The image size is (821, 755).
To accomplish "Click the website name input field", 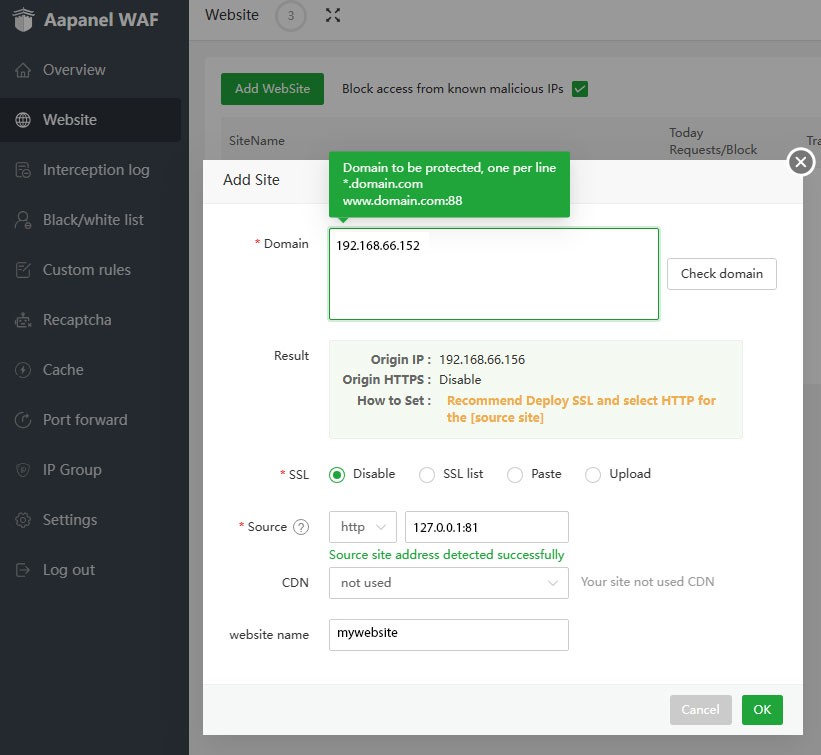I will 448,634.
